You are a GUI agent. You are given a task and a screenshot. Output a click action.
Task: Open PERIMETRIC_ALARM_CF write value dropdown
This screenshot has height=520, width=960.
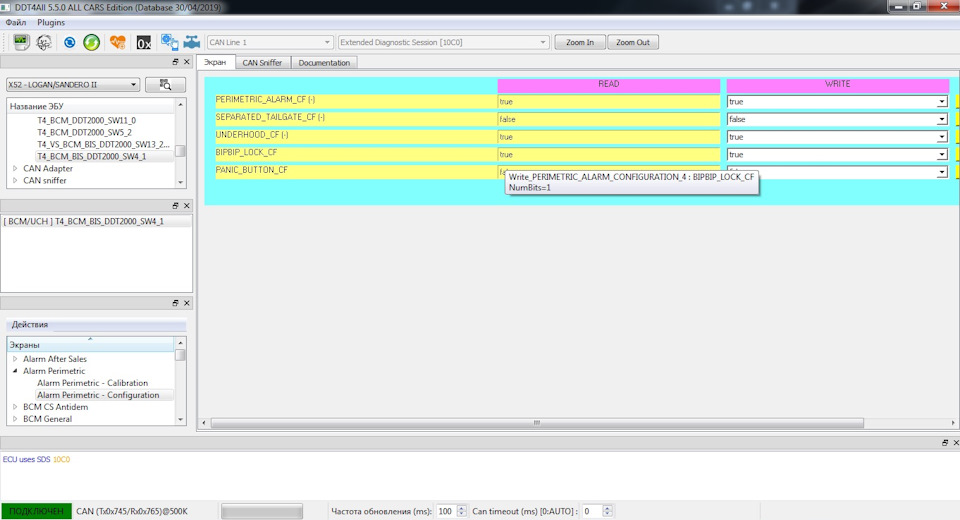point(941,102)
